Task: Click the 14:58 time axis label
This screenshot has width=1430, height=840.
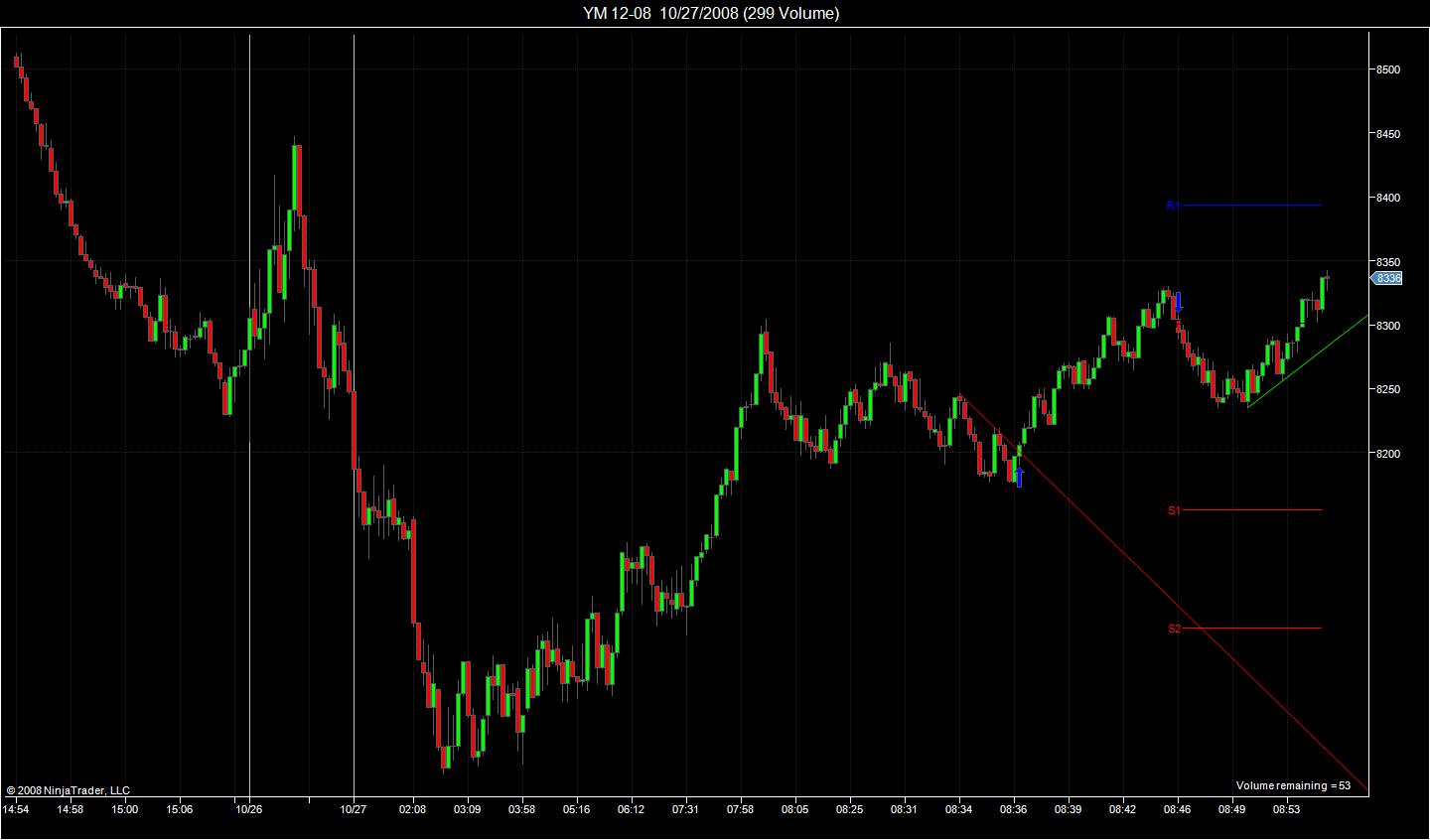Action: click(x=70, y=809)
